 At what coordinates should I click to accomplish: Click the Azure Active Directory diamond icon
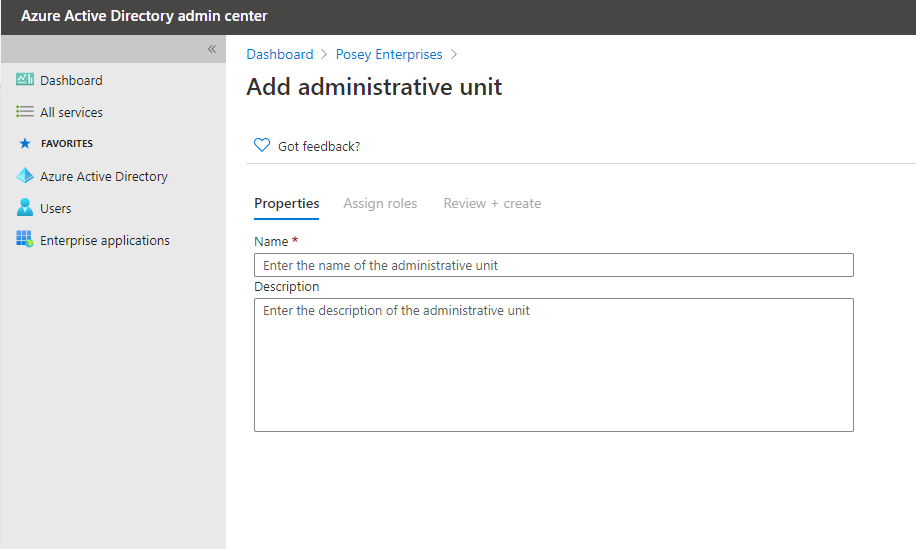[25, 176]
